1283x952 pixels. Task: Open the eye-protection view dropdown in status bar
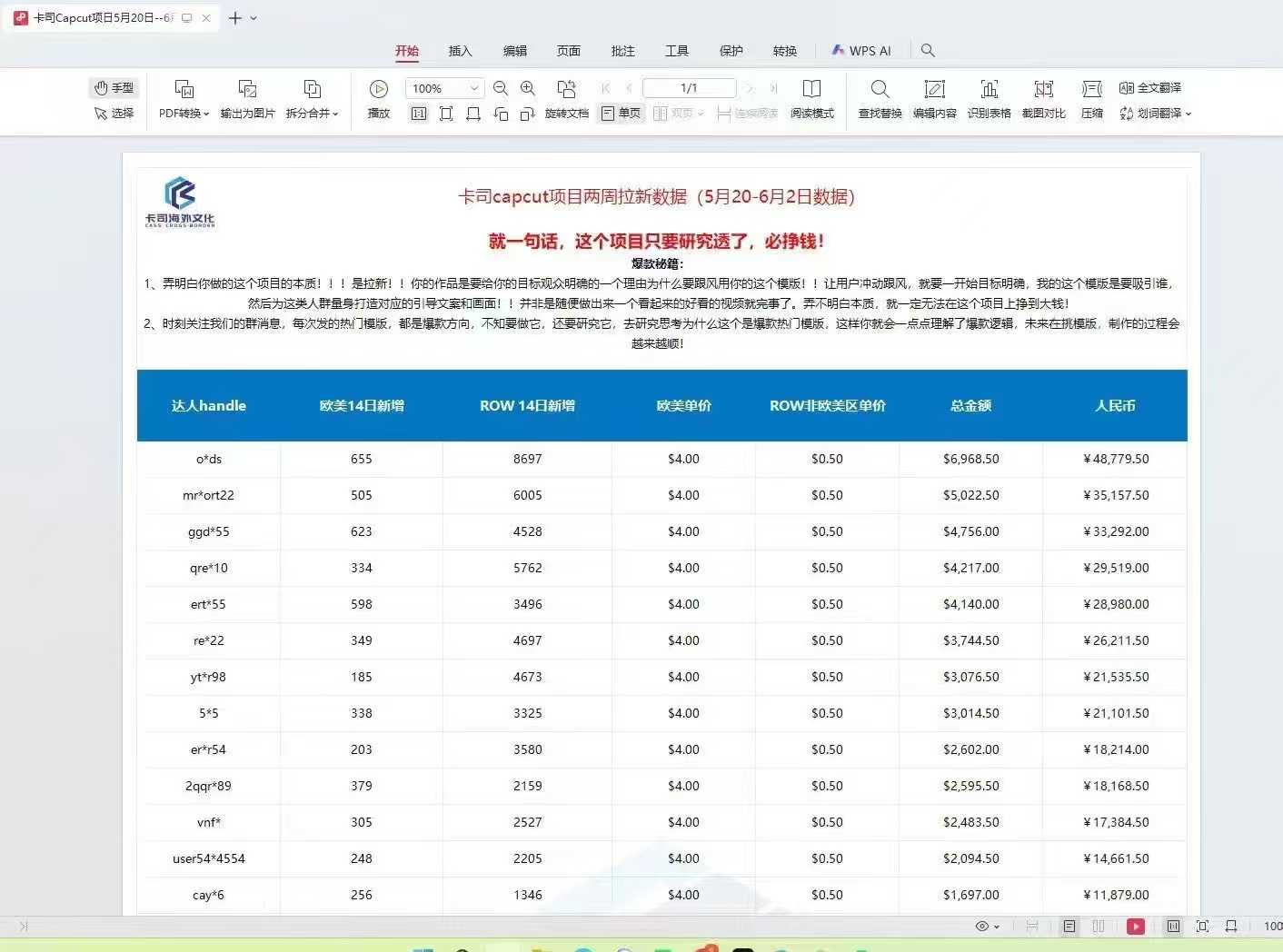pyautogui.click(x=988, y=927)
